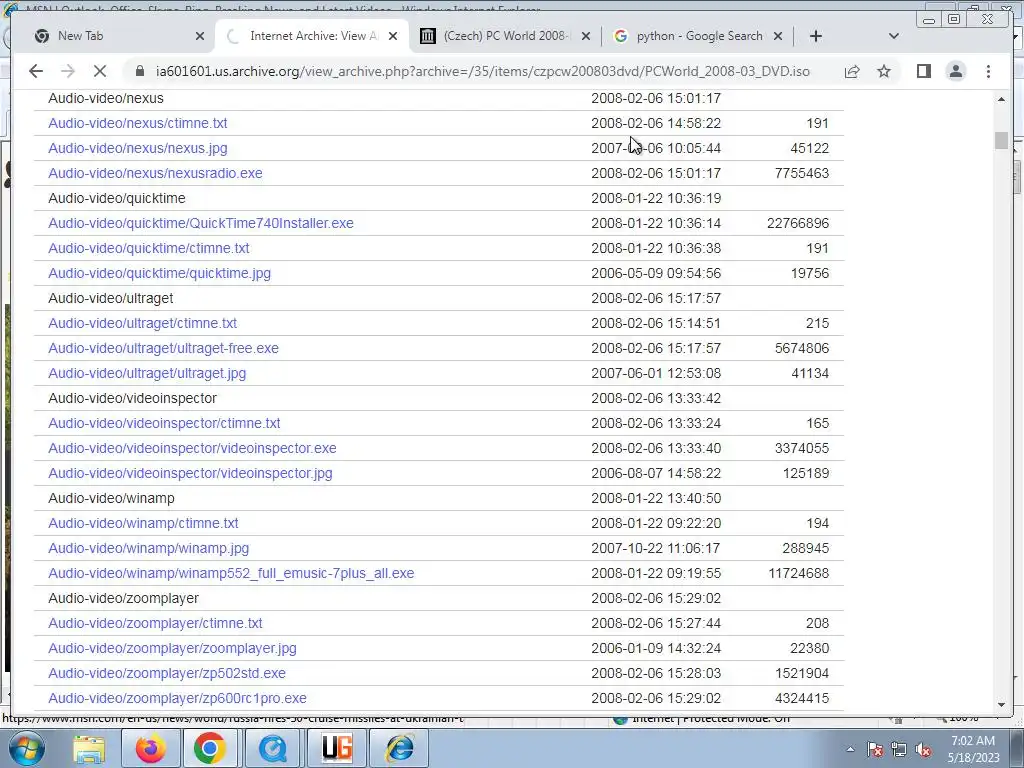Viewport: 1024px width, 768px height.
Task: Open the nexus.jpg file link
Action: tap(138, 148)
